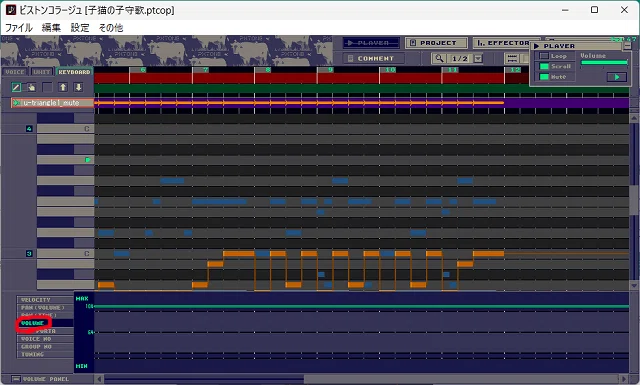Select PAN (VOLUME) parameter row
This screenshot has height=385, width=640.
pyautogui.click(x=45, y=307)
